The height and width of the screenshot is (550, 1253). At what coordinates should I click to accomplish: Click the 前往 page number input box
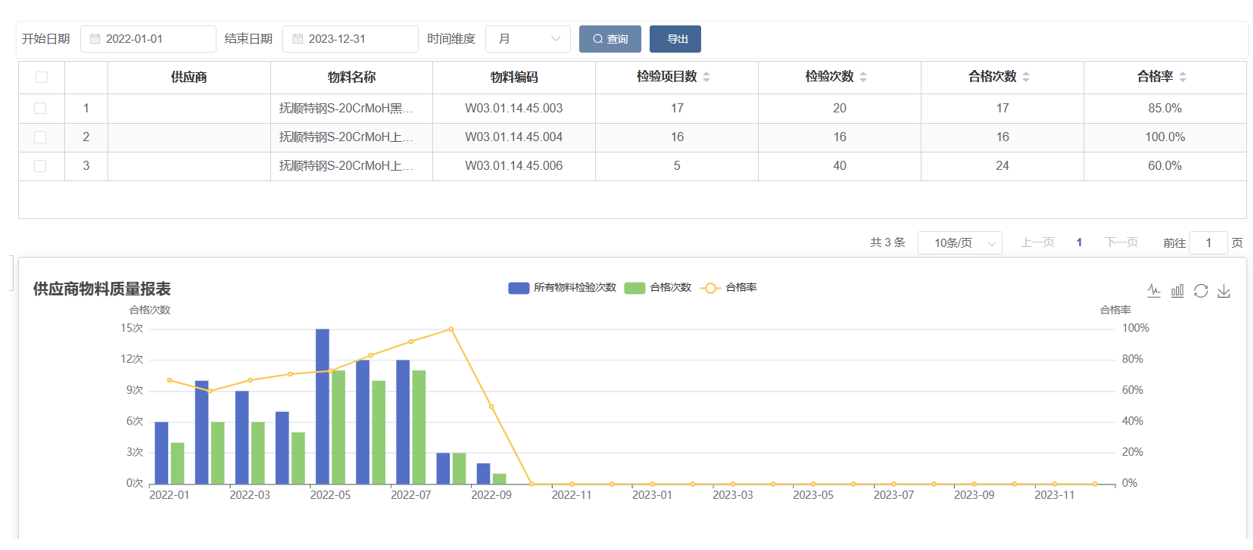pyautogui.click(x=1209, y=243)
